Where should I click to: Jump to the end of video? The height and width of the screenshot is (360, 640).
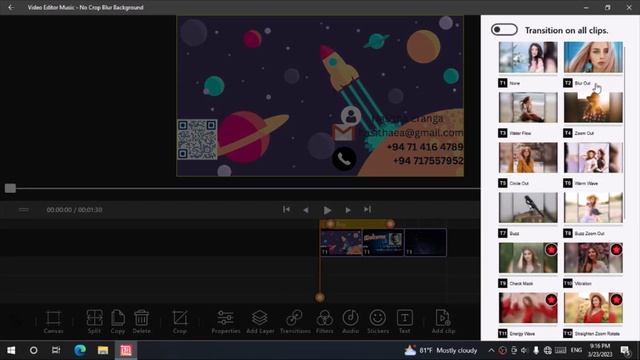coord(367,209)
